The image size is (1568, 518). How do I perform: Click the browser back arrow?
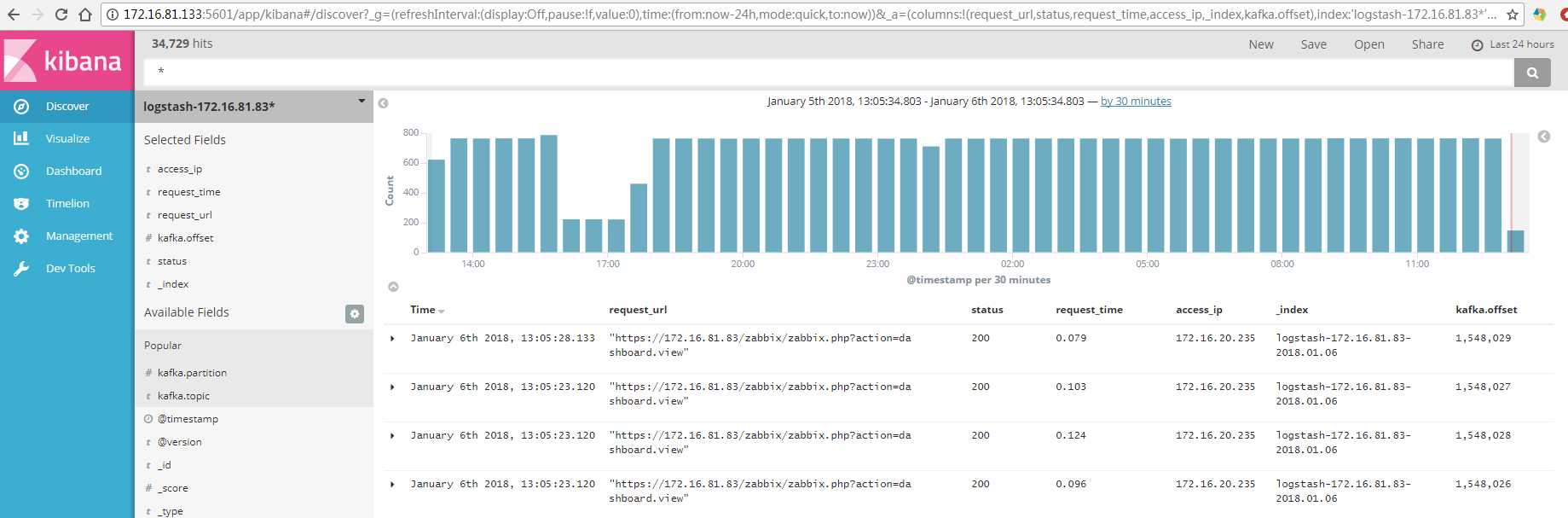click(x=14, y=15)
